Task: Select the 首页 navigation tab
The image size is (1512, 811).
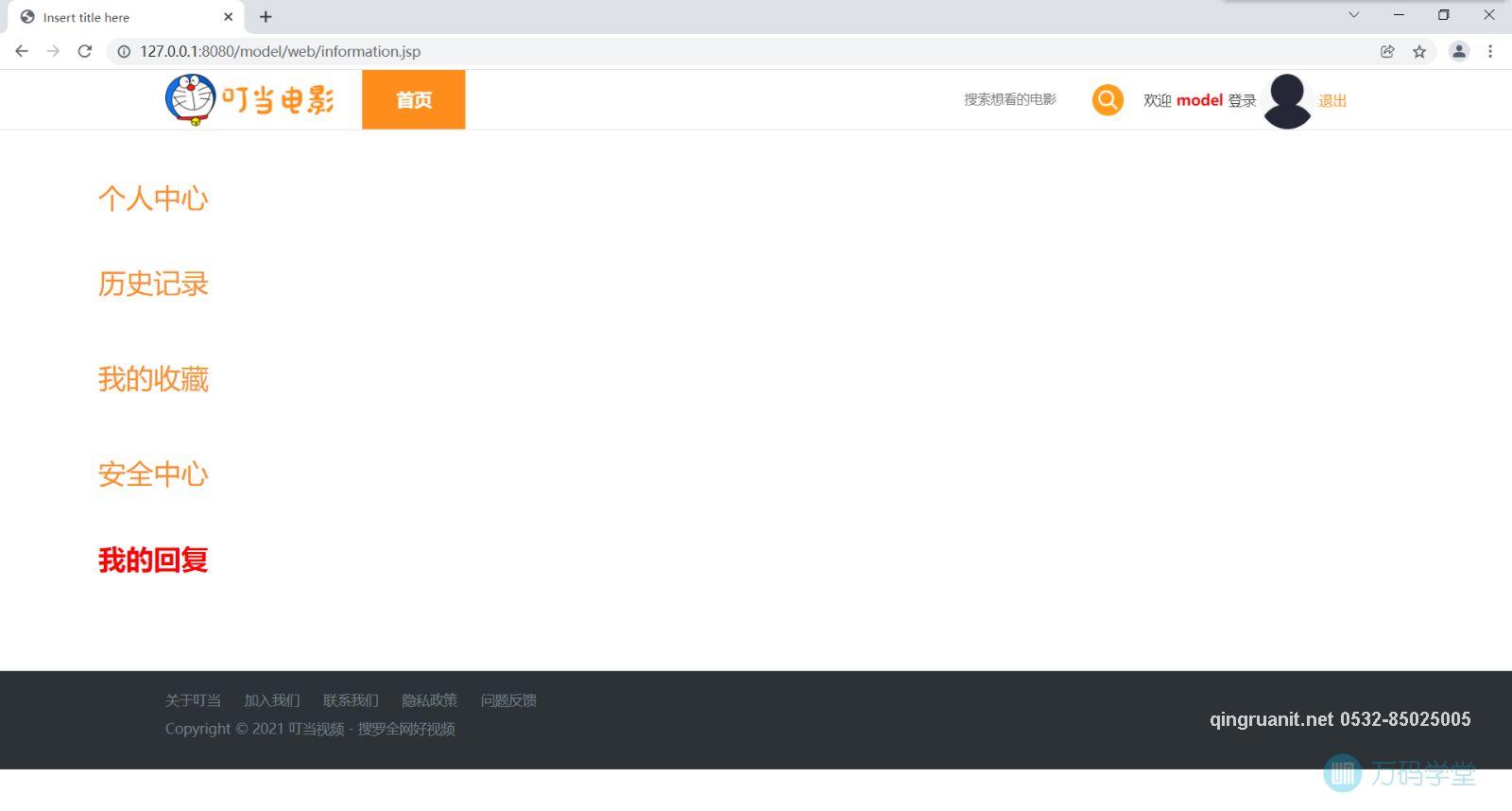Action: pyautogui.click(x=413, y=99)
